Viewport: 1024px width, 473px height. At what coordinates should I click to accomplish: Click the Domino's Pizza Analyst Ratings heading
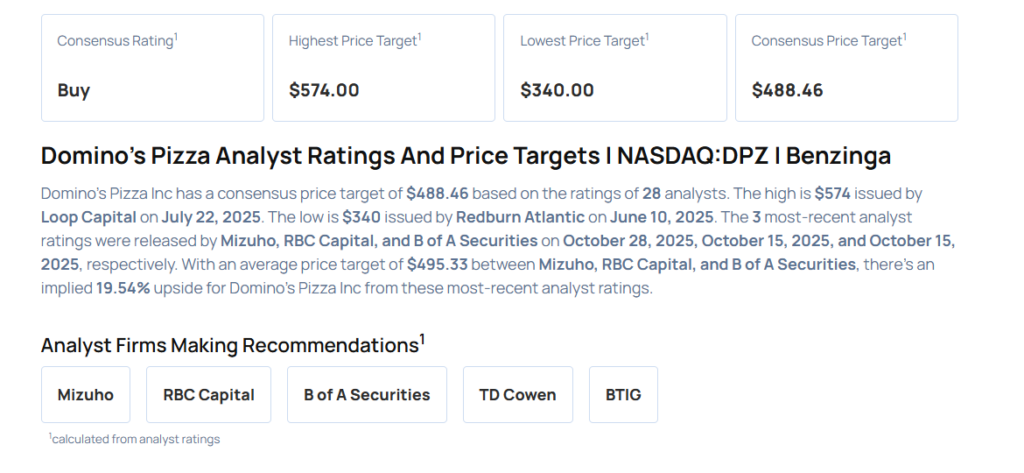466,156
